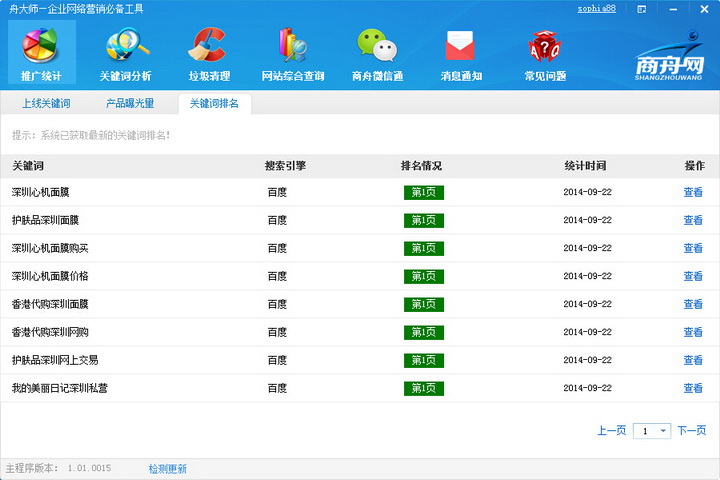Select keyword 深圳心机面膜

coord(40,192)
